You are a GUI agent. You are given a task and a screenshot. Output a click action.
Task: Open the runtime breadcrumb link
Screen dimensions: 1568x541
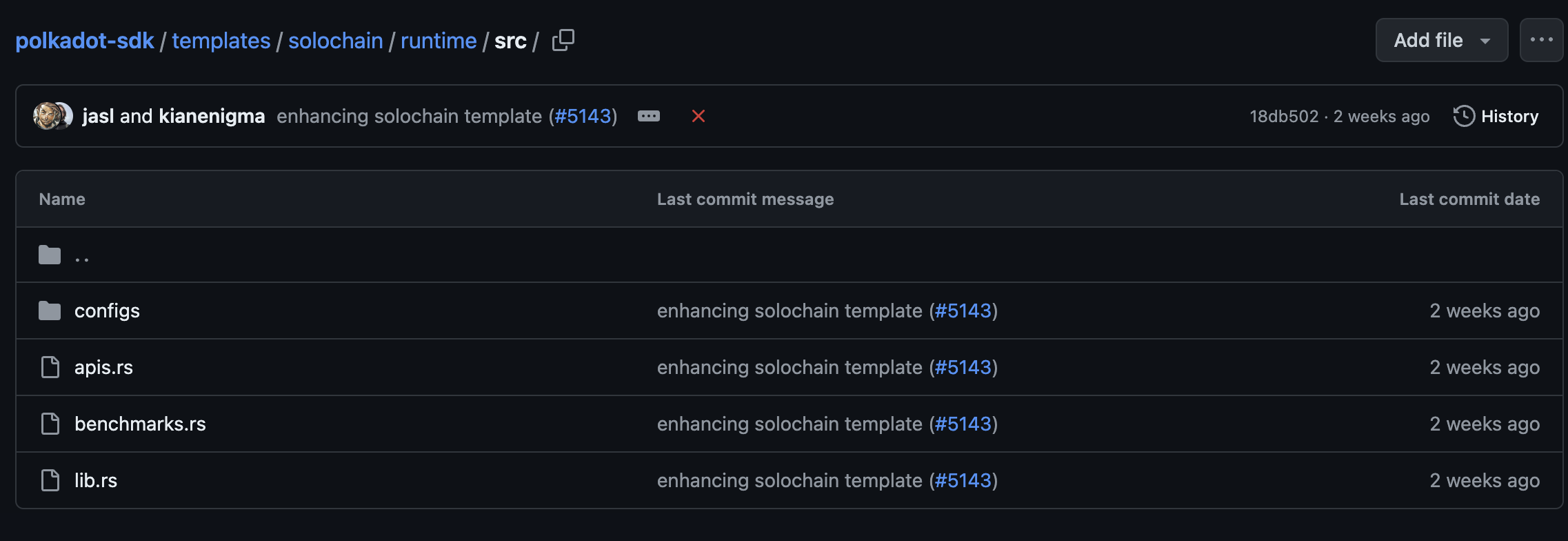(439, 41)
